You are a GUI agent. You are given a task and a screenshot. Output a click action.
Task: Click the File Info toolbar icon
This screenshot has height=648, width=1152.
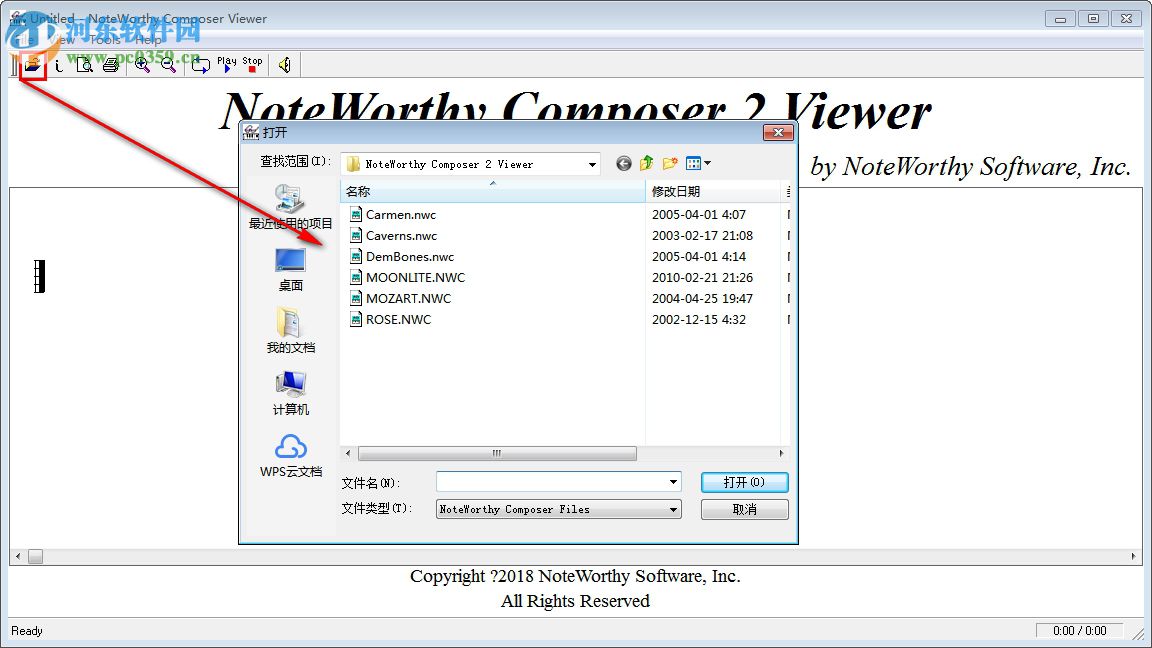pyautogui.click(x=58, y=65)
